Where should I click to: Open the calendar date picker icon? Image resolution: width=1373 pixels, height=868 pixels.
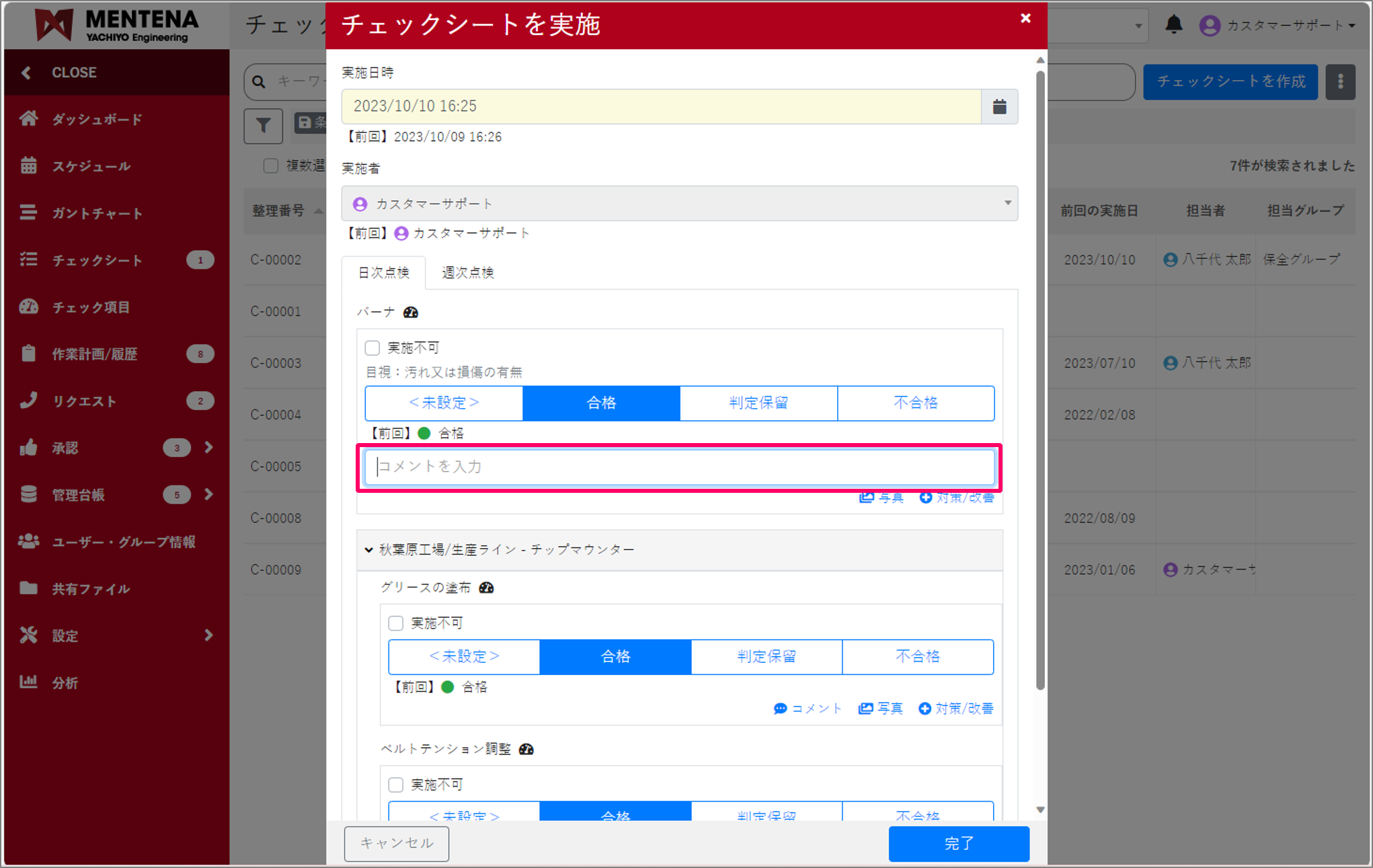pyautogui.click(x=999, y=106)
